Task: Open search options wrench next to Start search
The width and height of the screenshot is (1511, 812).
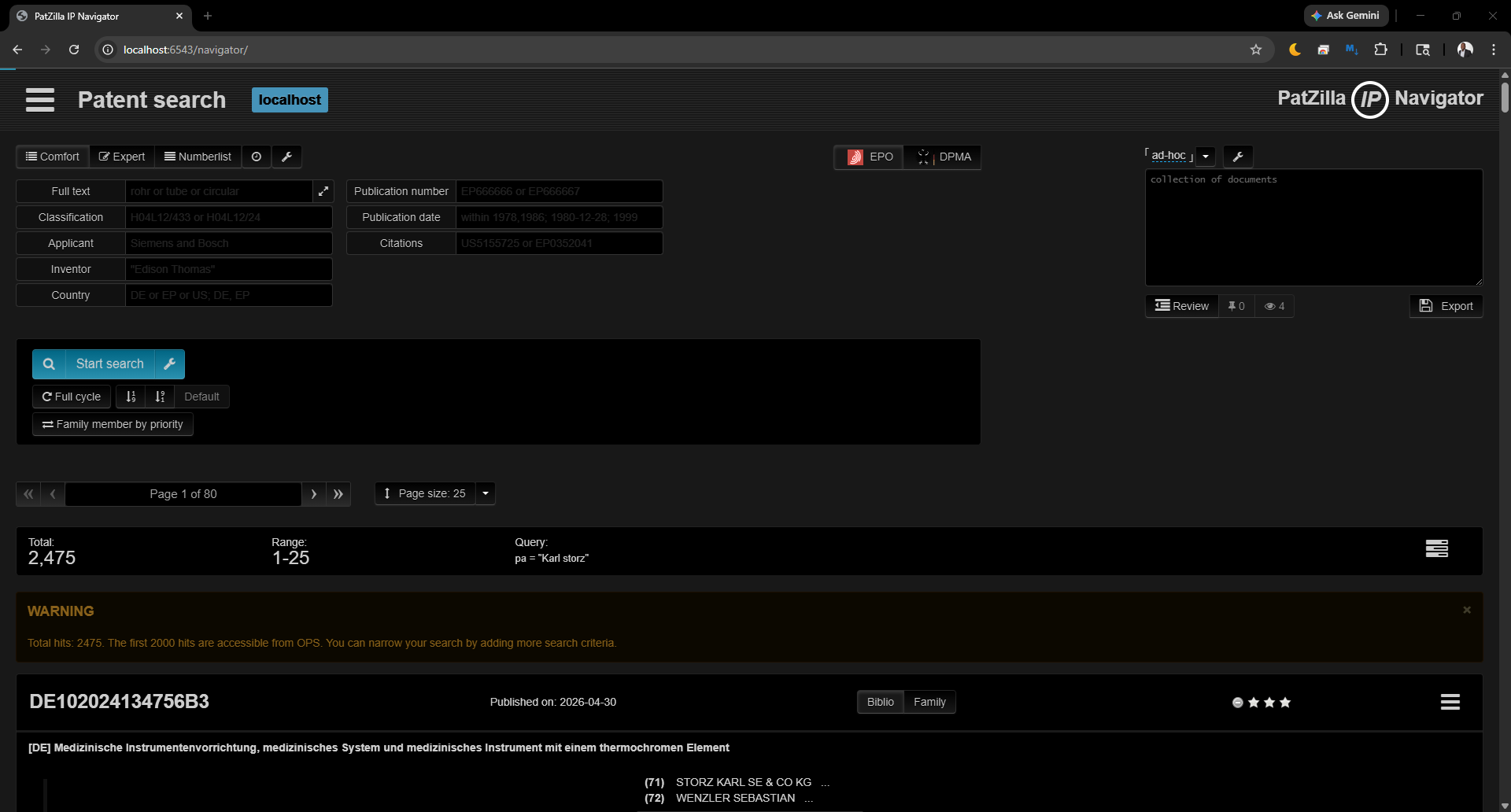Action: (x=170, y=364)
